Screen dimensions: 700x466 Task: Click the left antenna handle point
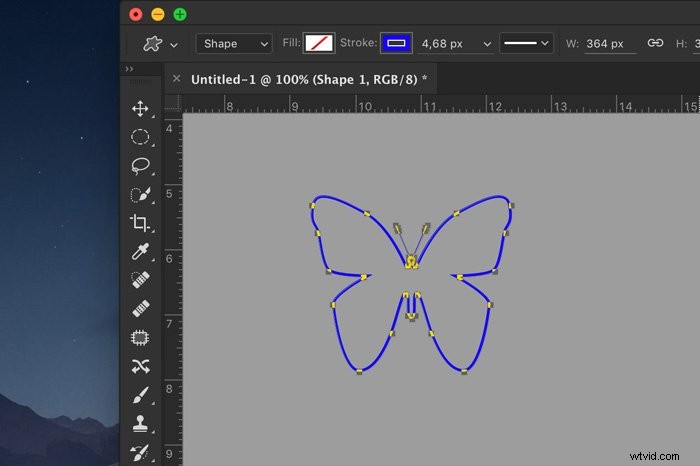tap(396, 229)
